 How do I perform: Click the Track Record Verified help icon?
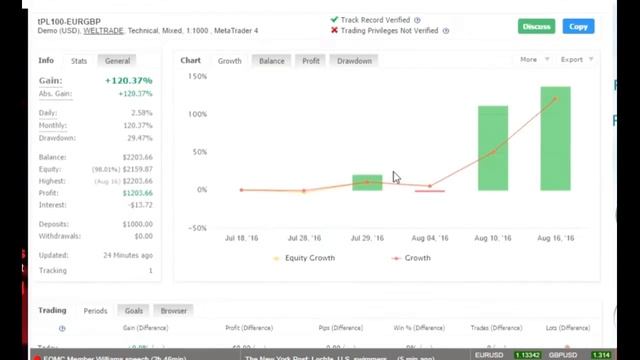click(x=417, y=20)
